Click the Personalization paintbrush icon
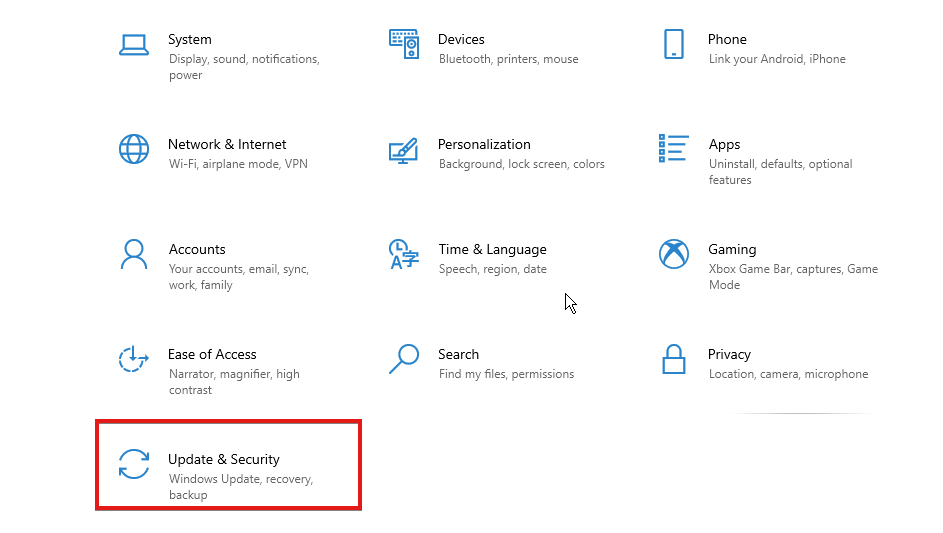This screenshot has width=943, height=533. [x=404, y=150]
